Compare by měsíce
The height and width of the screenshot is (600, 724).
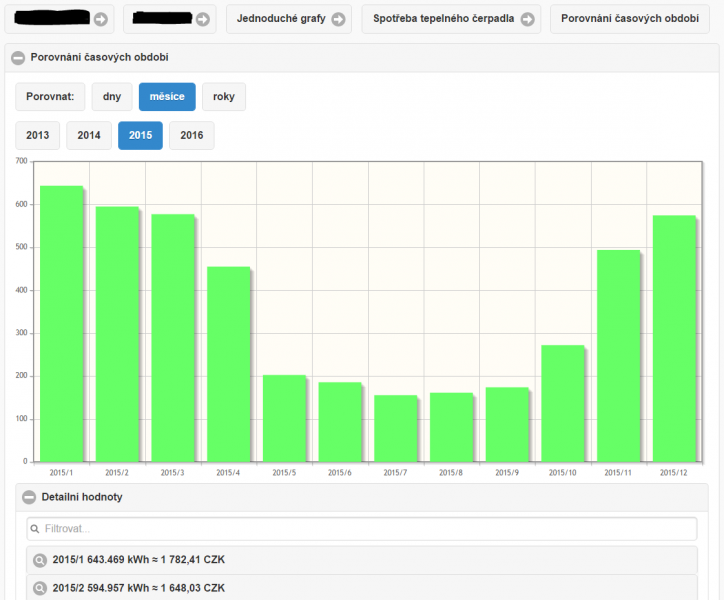pyautogui.click(x=167, y=97)
